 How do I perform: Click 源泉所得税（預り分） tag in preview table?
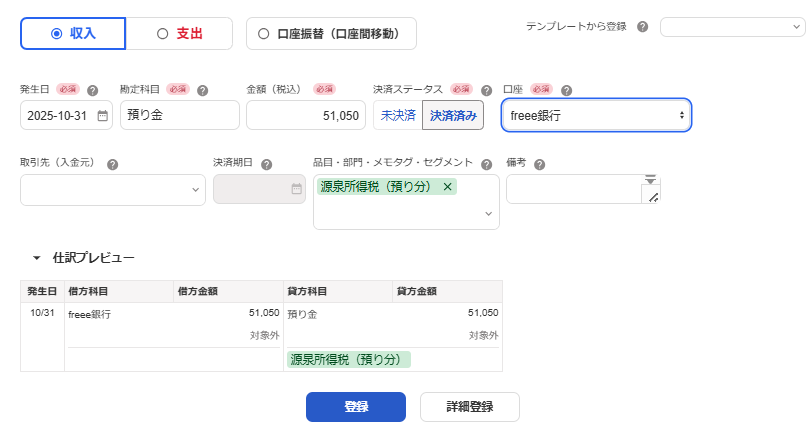[x=349, y=359]
